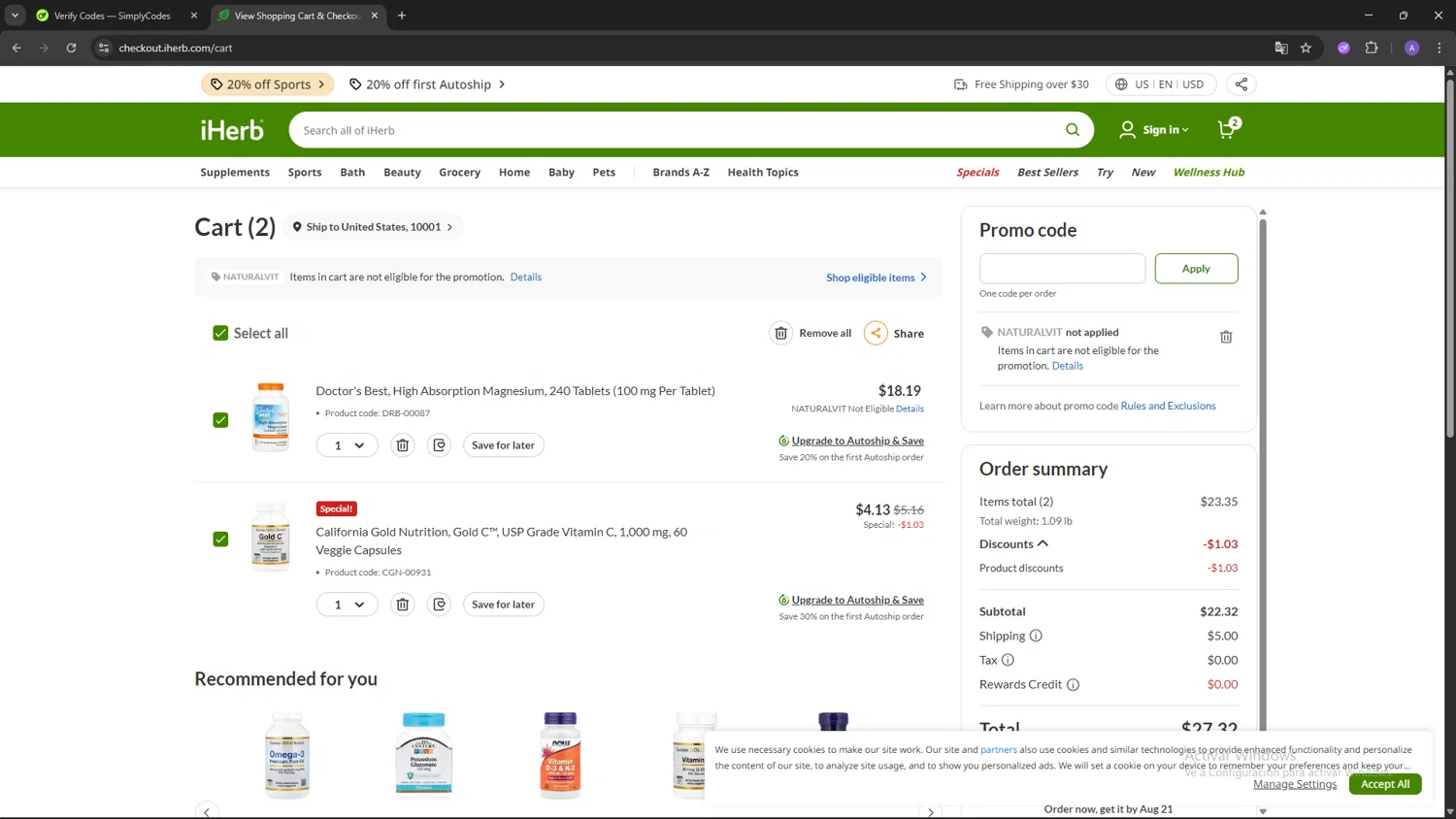Open the Grocery menu
Image resolution: width=1456 pixels, height=819 pixels.
click(x=459, y=173)
